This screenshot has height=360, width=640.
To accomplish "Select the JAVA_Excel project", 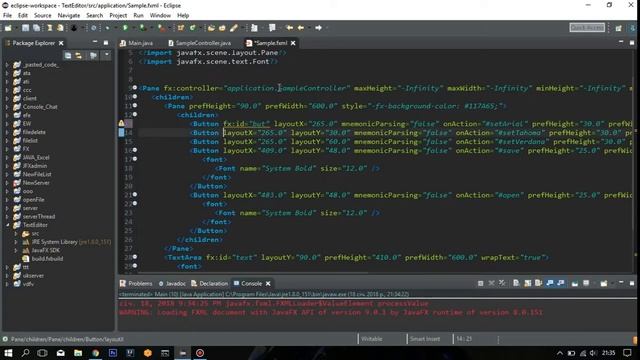I will click(x=31, y=157).
